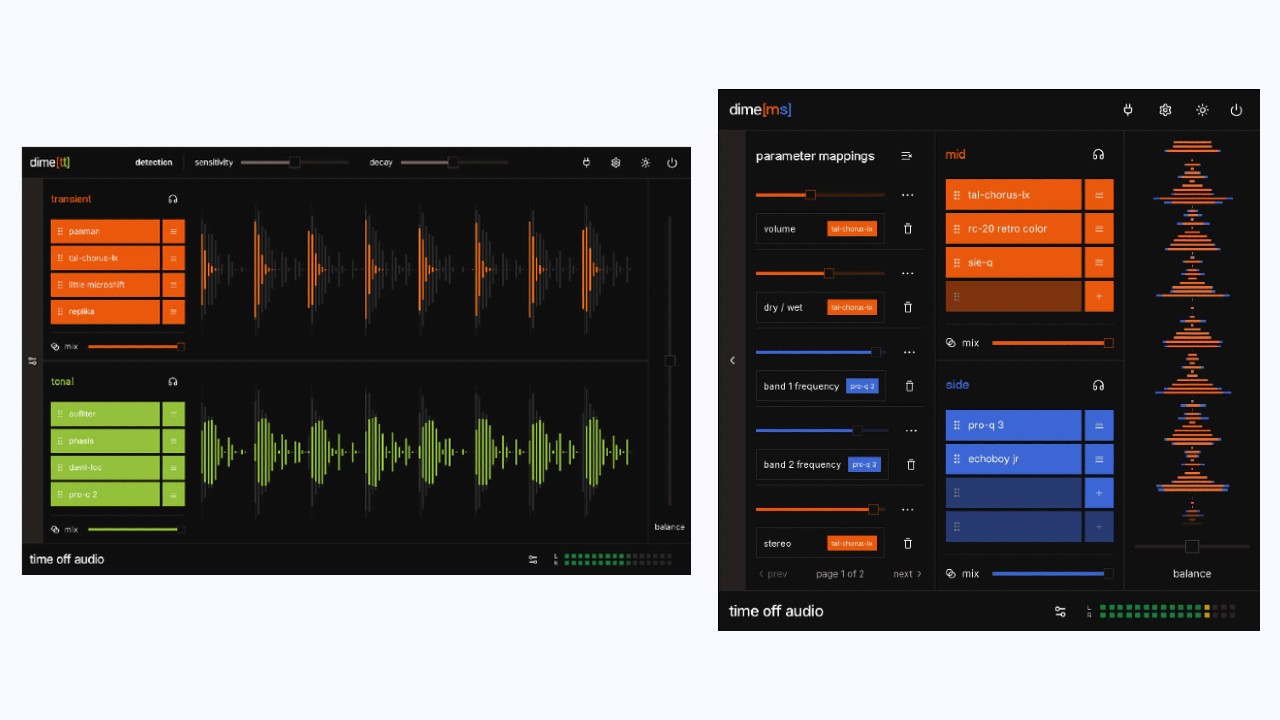This screenshot has width=1280, height=720.
Task: Click the plug icon in dime[ms] window
Action: tap(1128, 110)
